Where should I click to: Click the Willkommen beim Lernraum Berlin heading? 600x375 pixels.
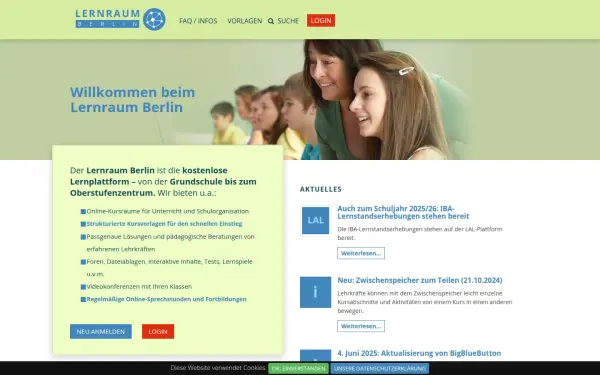pyautogui.click(x=132, y=99)
